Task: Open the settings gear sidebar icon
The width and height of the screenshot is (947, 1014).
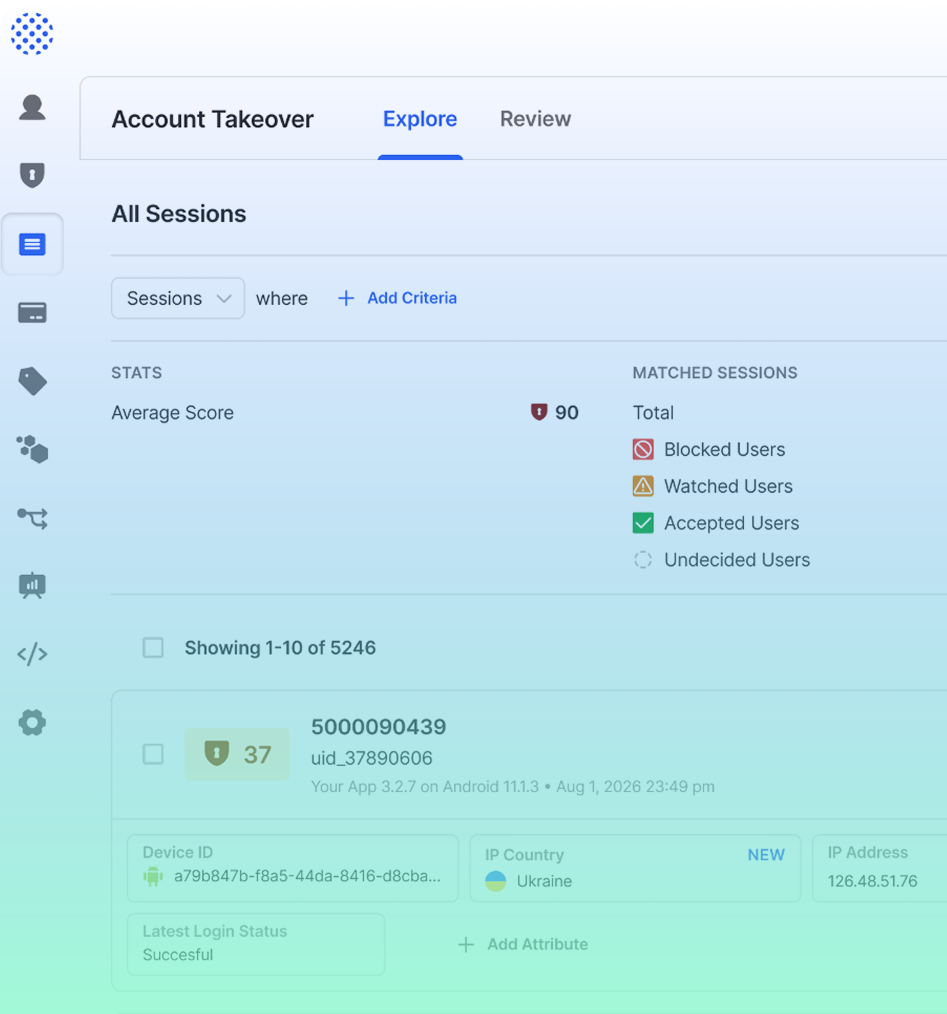Action: click(x=32, y=722)
